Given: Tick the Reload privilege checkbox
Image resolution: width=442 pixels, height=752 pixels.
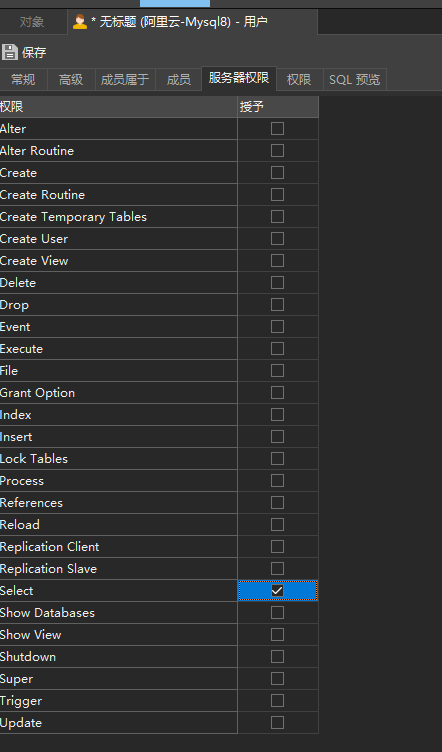Looking at the screenshot, I should point(277,525).
